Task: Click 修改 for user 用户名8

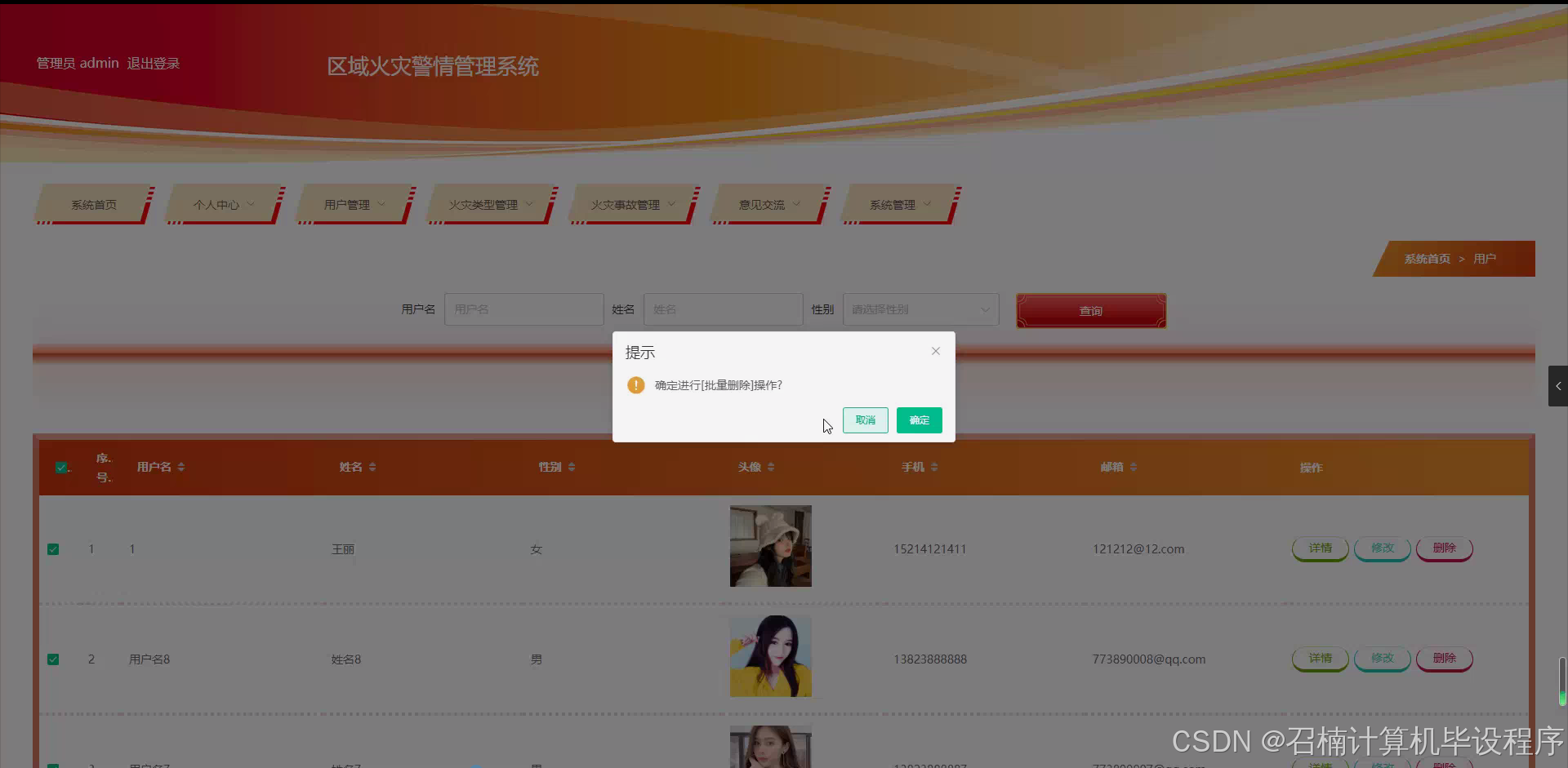Action: (x=1383, y=659)
